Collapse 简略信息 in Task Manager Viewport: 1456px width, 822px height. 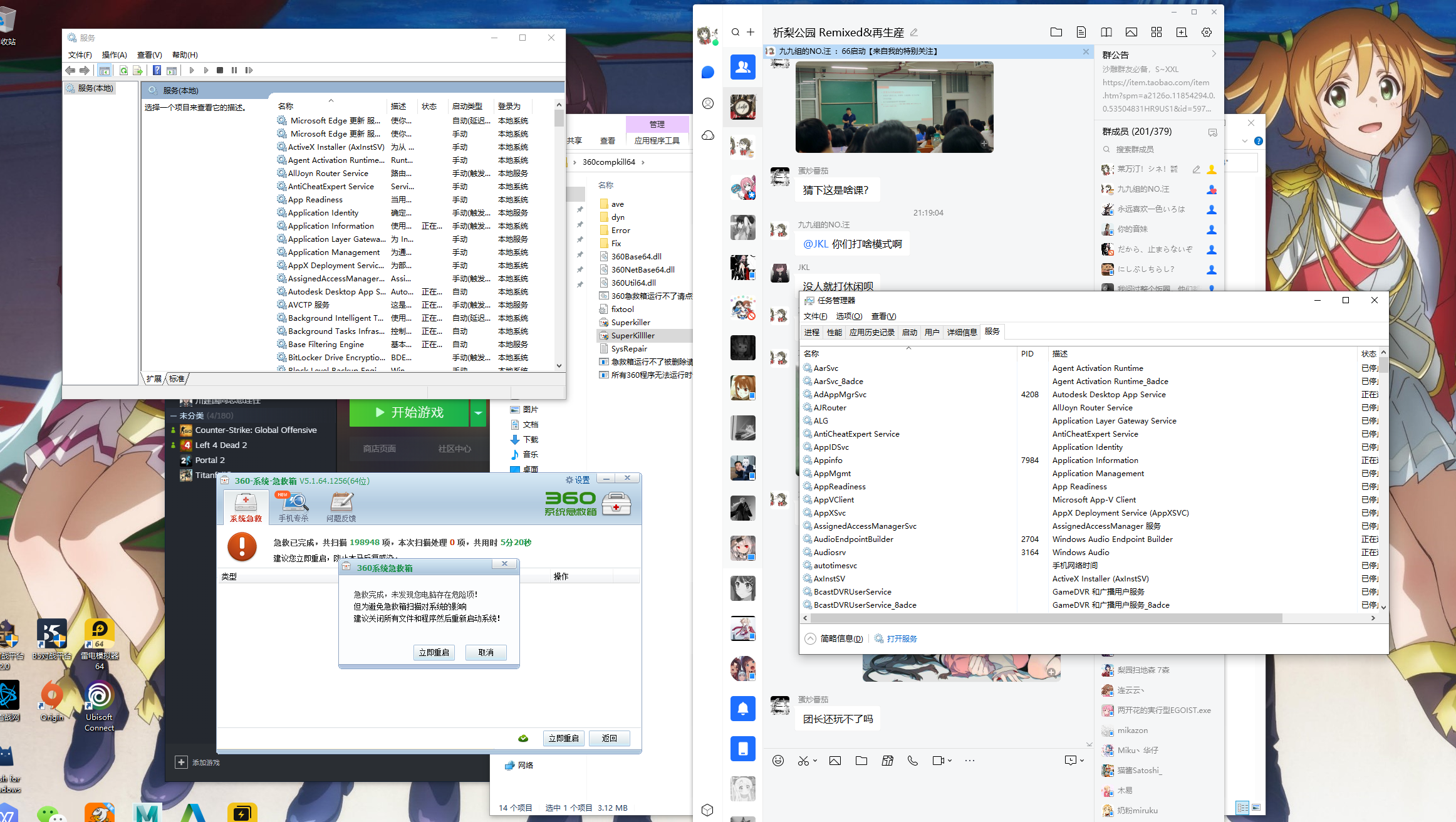coord(810,638)
